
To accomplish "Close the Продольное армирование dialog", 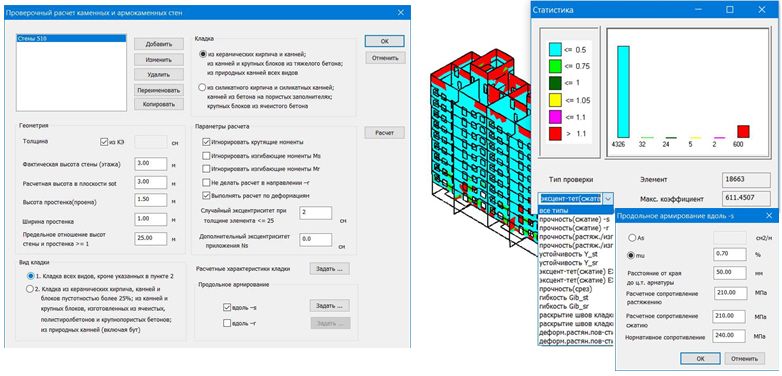I will point(770,215).
